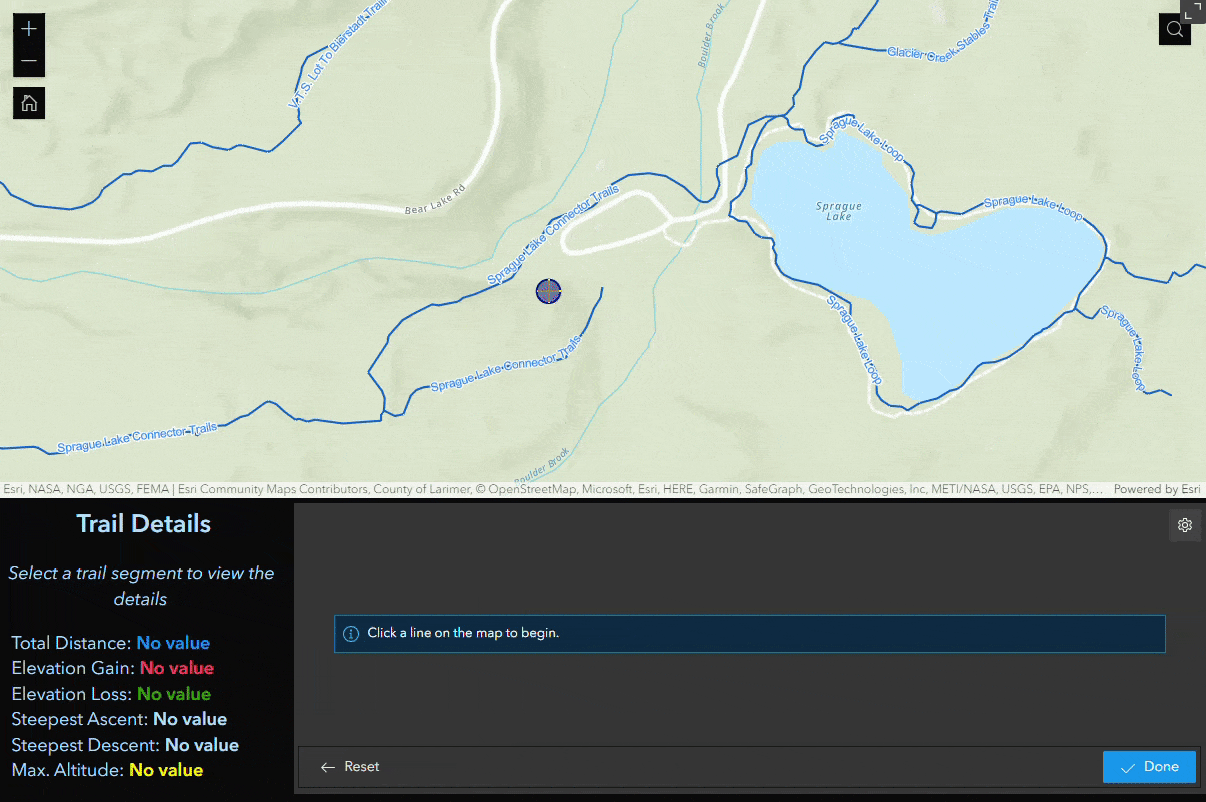This screenshot has height=802, width=1206.
Task: Click the info circle icon in the message bar
Action: [x=350, y=633]
